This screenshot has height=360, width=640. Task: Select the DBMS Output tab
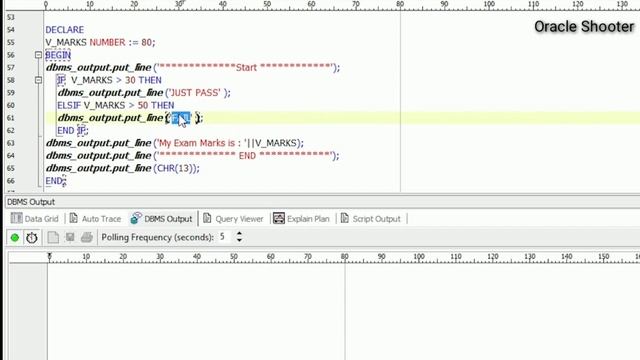click(x=162, y=219)
